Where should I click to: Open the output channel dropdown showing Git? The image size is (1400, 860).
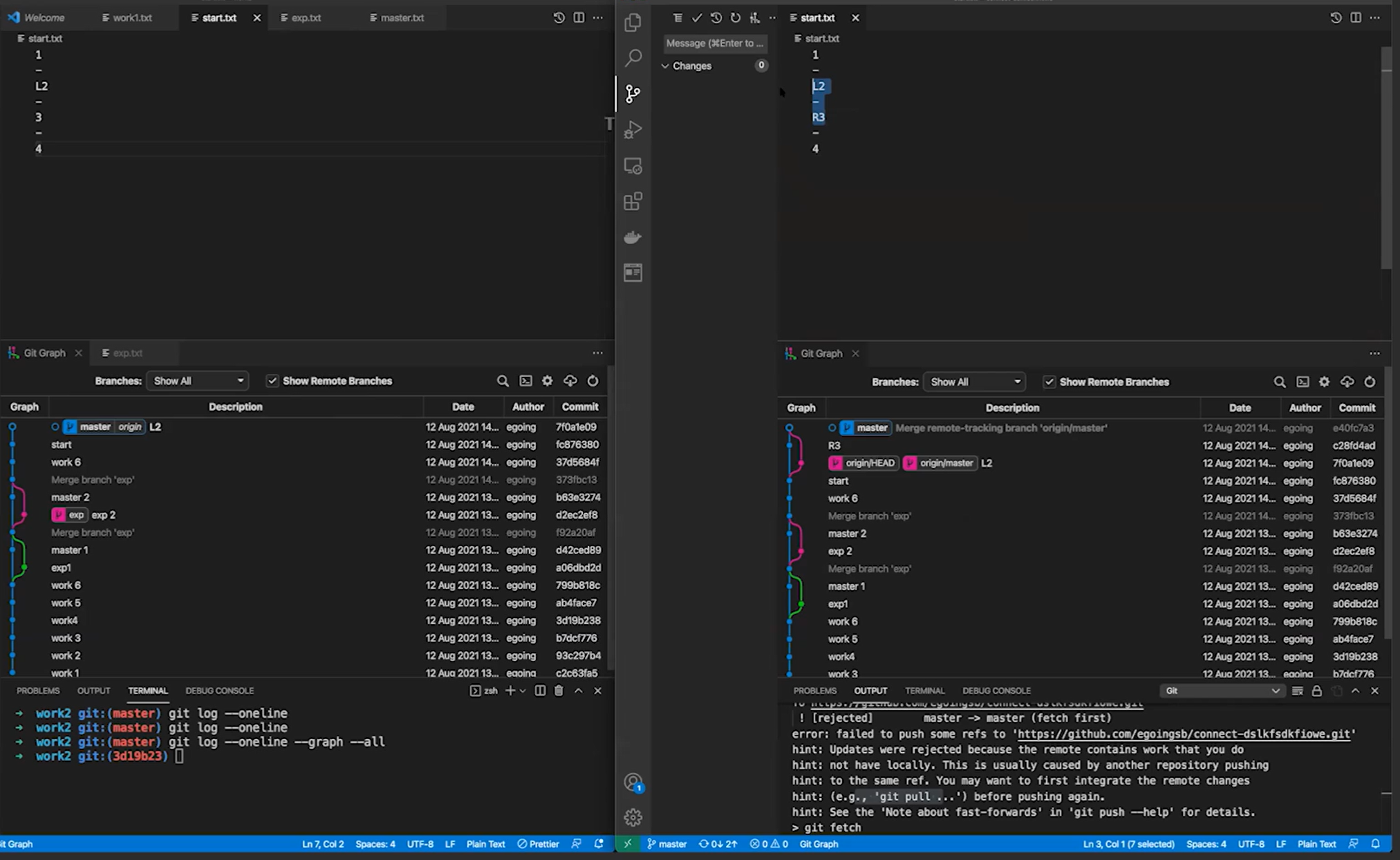[x=1222, y=691]
